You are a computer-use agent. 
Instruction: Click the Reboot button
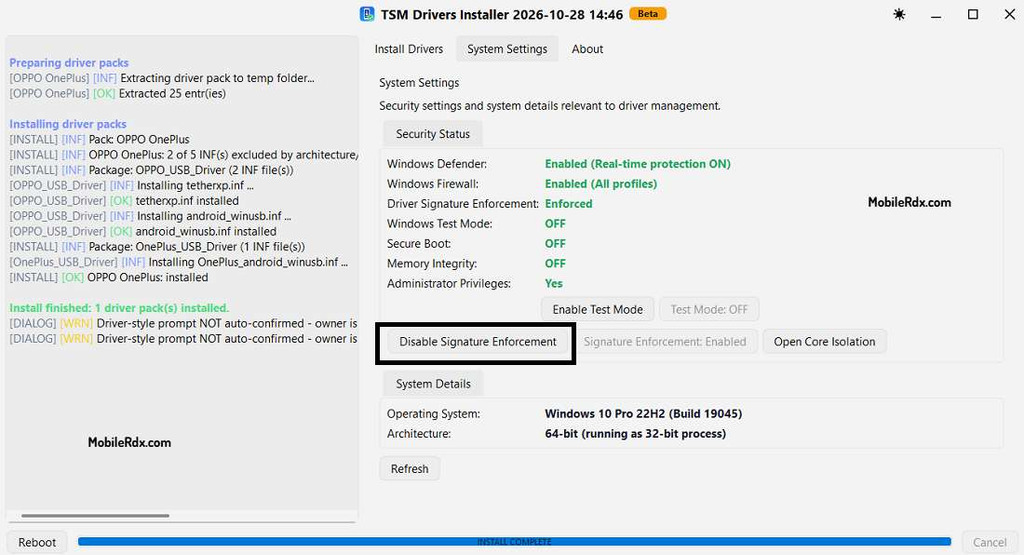pos(37,543)
